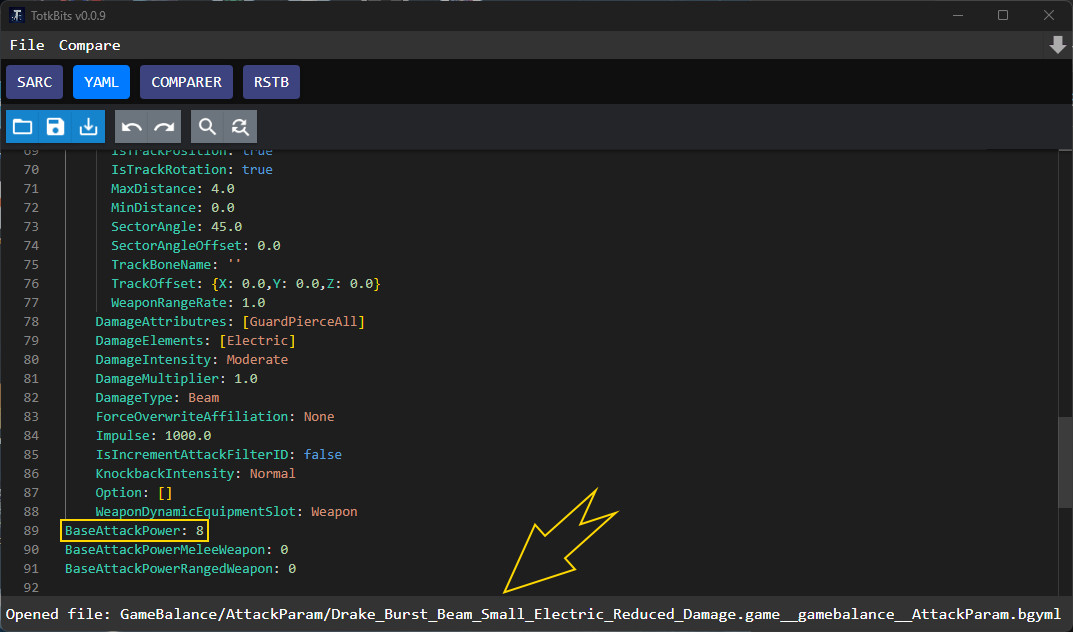Open the File menu
1073x632 pixels.
(x=27, y=45)
